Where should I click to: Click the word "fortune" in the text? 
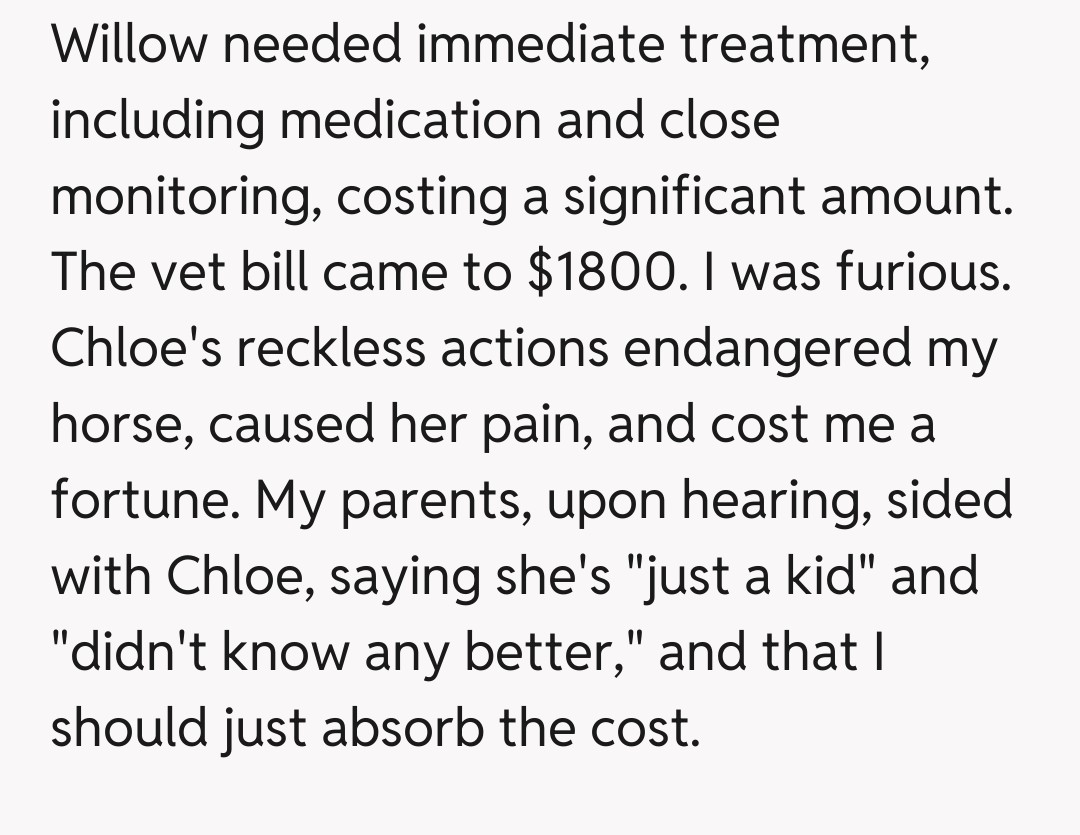pyautogui.click(x=139, y=501)
